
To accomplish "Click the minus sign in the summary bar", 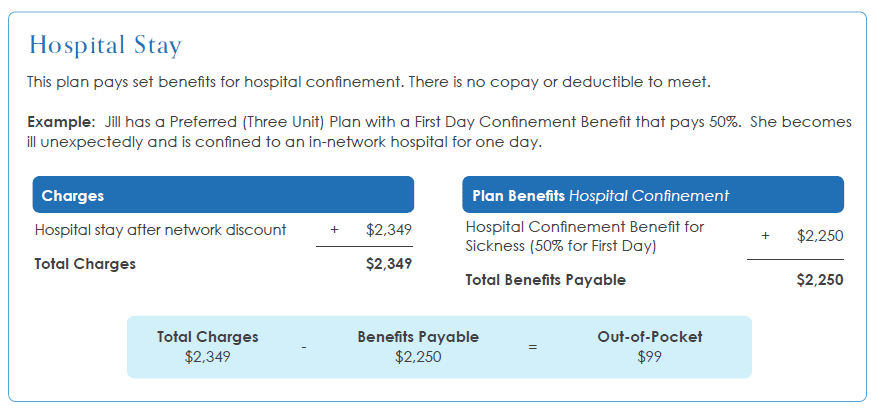I will pyautogui.click(x=303, y=347).
